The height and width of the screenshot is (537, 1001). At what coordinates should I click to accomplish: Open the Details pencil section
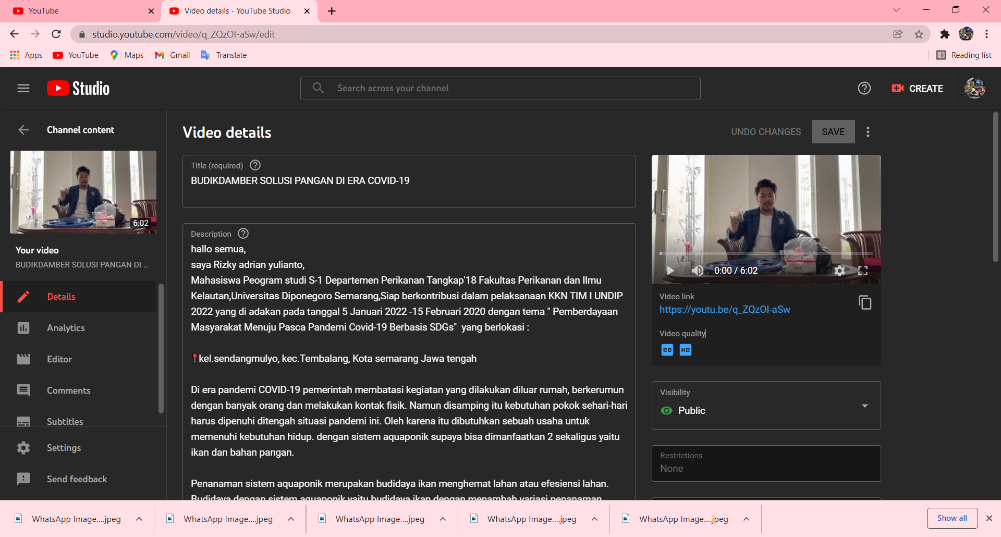(79, 296)
